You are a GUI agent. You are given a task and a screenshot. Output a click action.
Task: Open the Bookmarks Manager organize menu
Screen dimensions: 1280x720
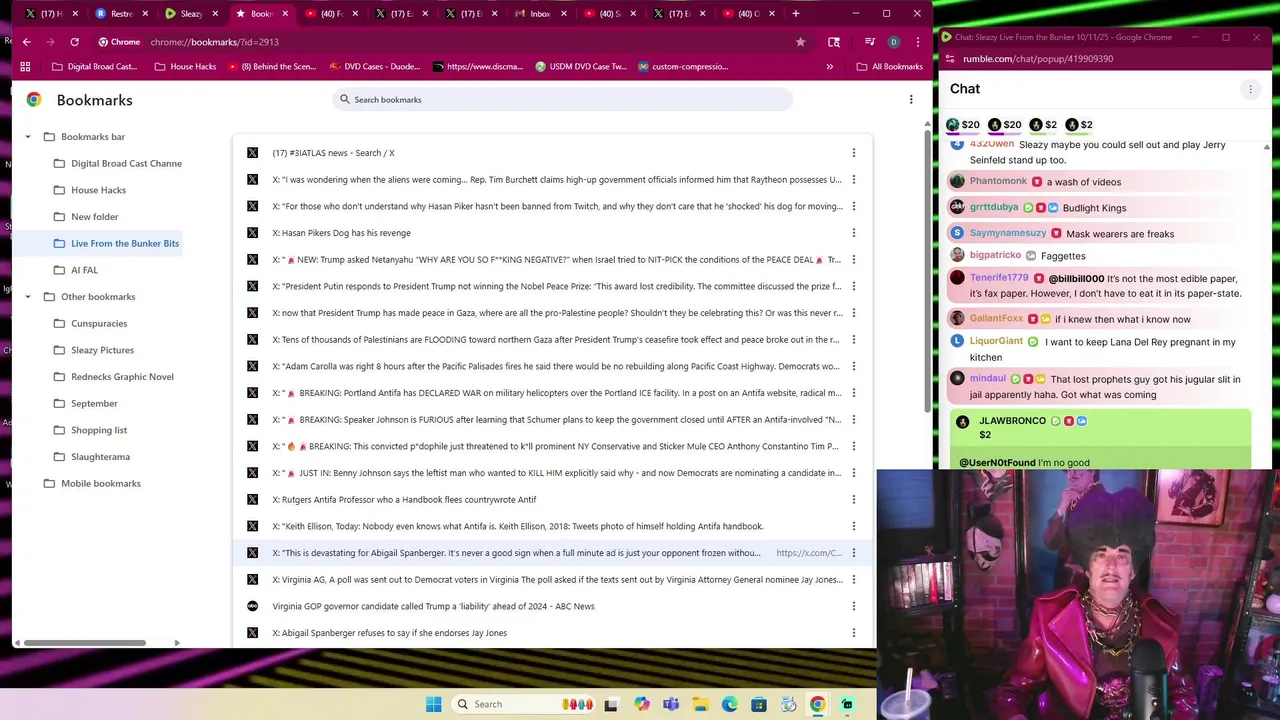click(911, 99)
